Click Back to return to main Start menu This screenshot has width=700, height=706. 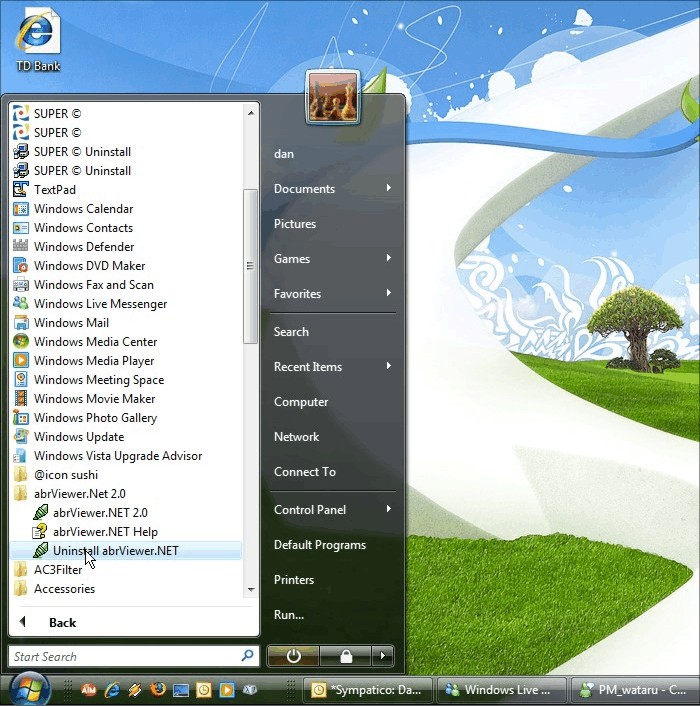(x=62, y=623)
